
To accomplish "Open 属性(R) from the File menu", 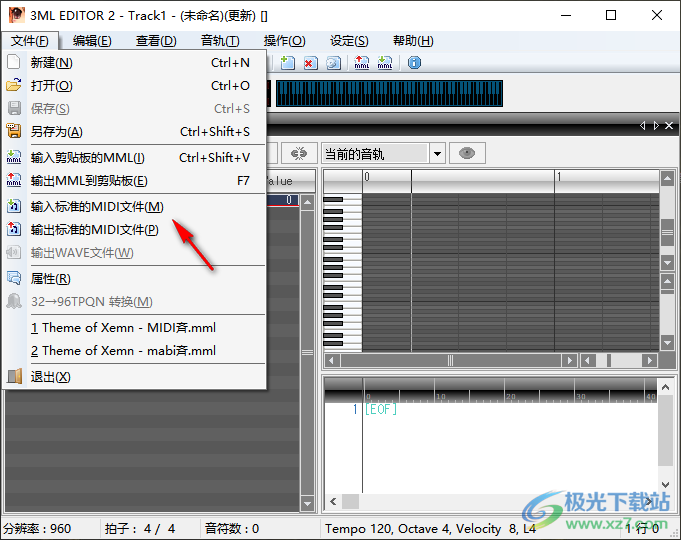I will click(135, 279).
